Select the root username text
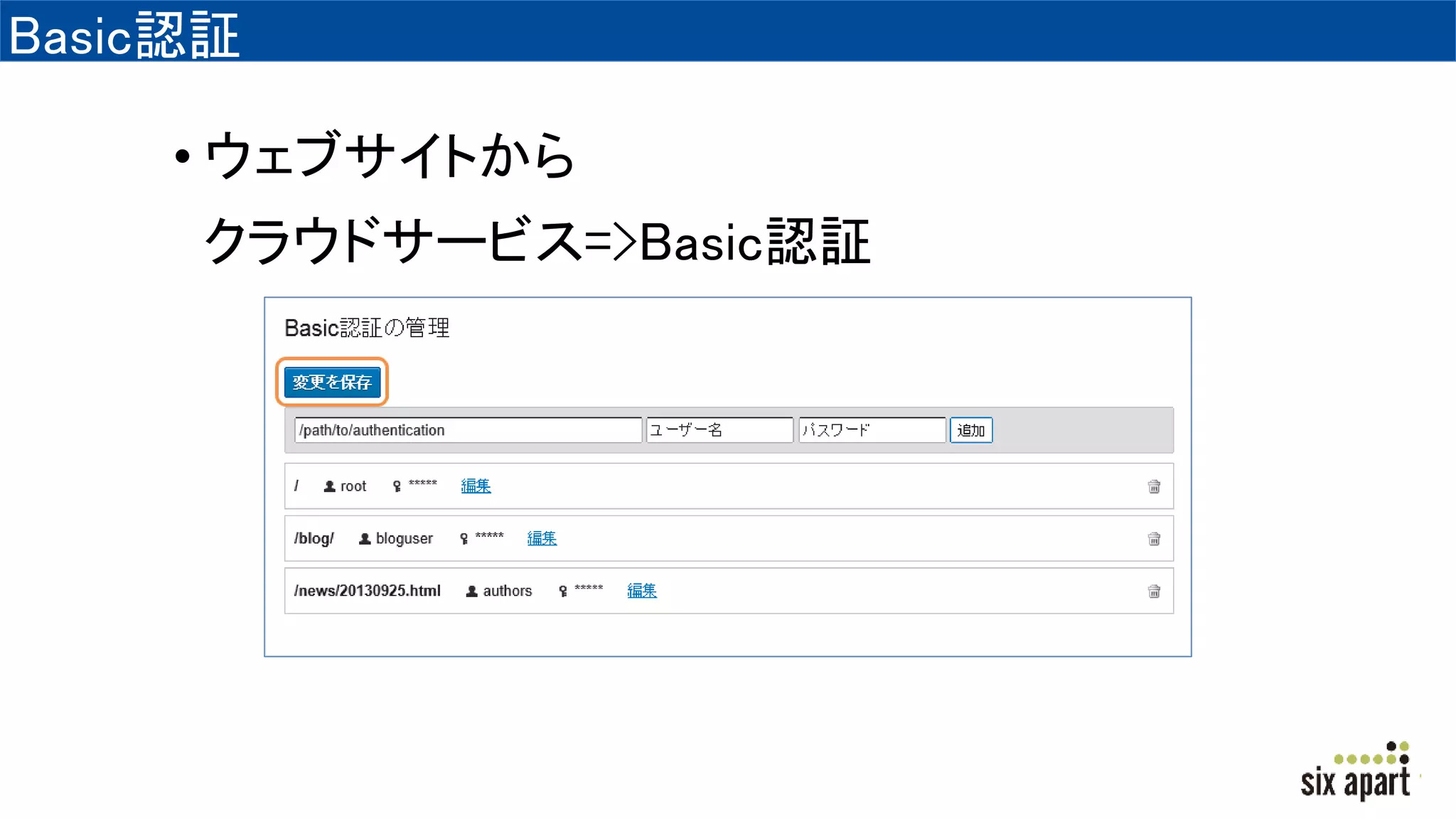 click(x=353, y=486)
